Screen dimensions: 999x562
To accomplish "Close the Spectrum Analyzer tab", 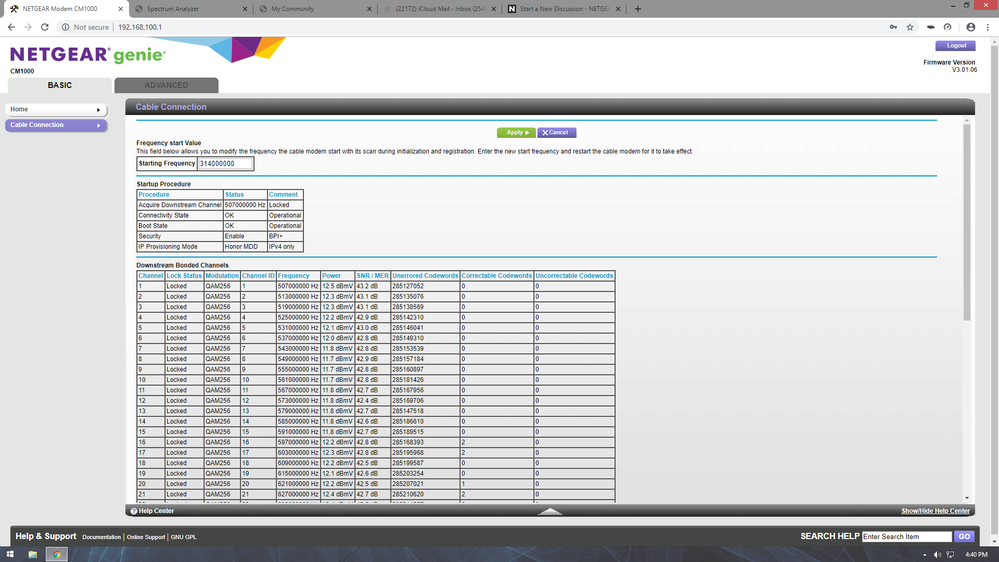I will 245,9.
